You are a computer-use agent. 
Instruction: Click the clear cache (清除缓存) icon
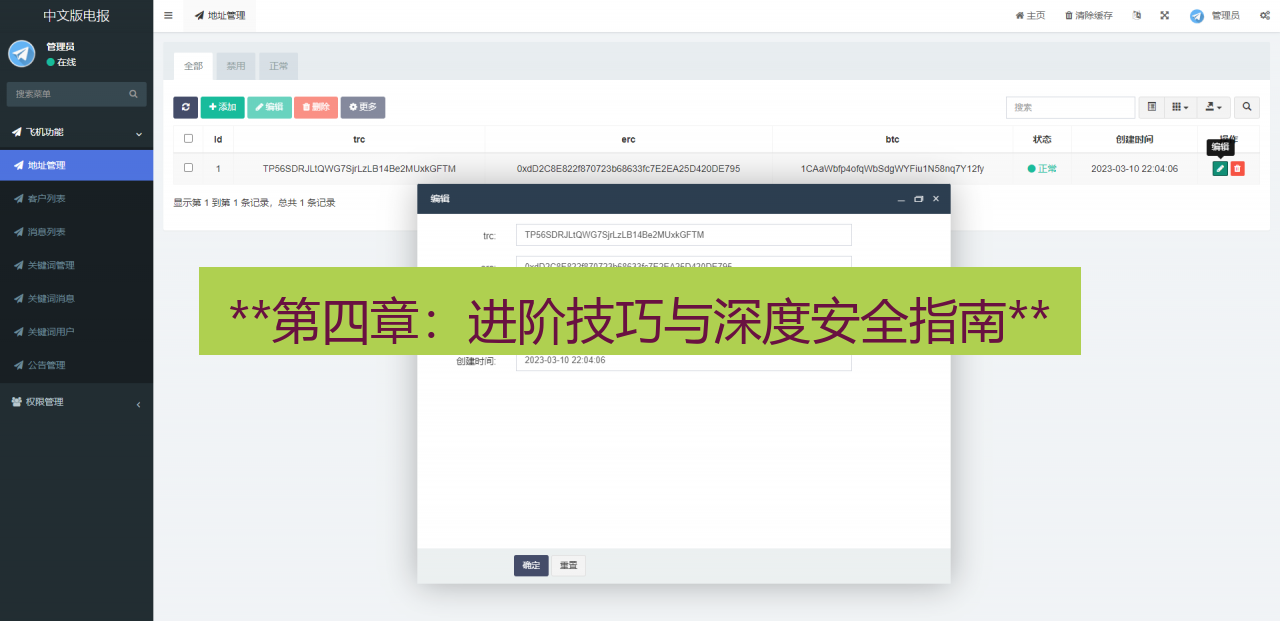click(x=1087, y=15)
